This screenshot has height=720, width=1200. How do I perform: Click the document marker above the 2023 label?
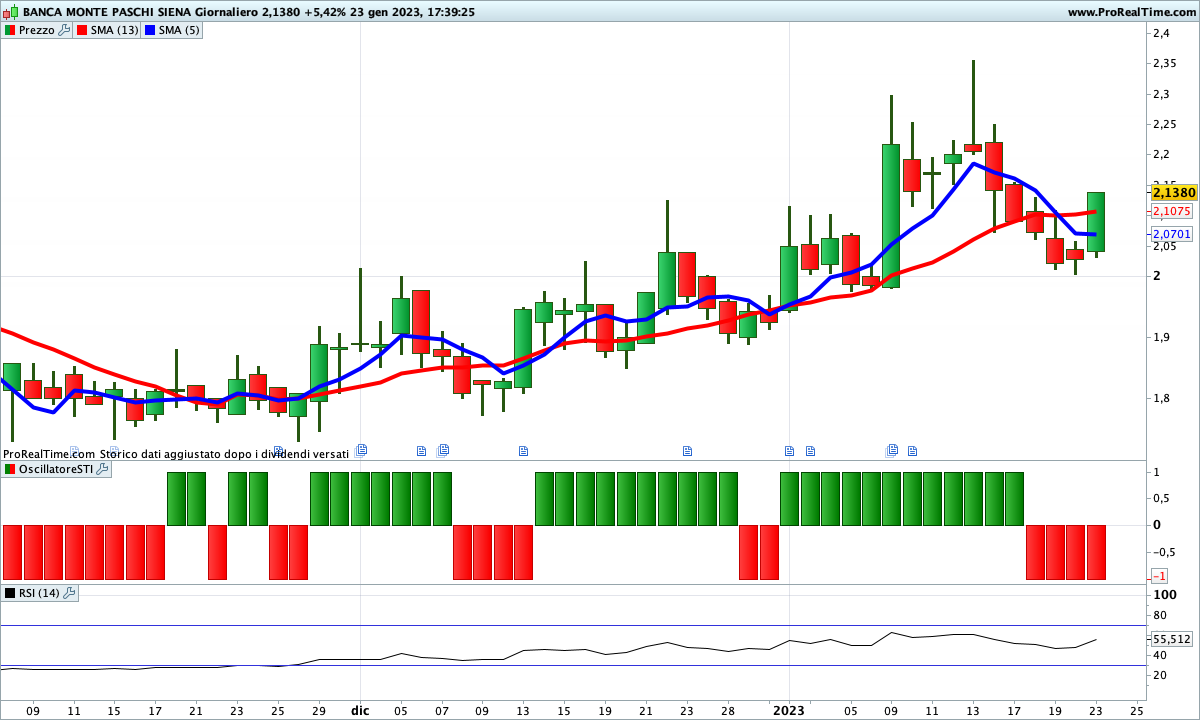[x=789, y=451]
